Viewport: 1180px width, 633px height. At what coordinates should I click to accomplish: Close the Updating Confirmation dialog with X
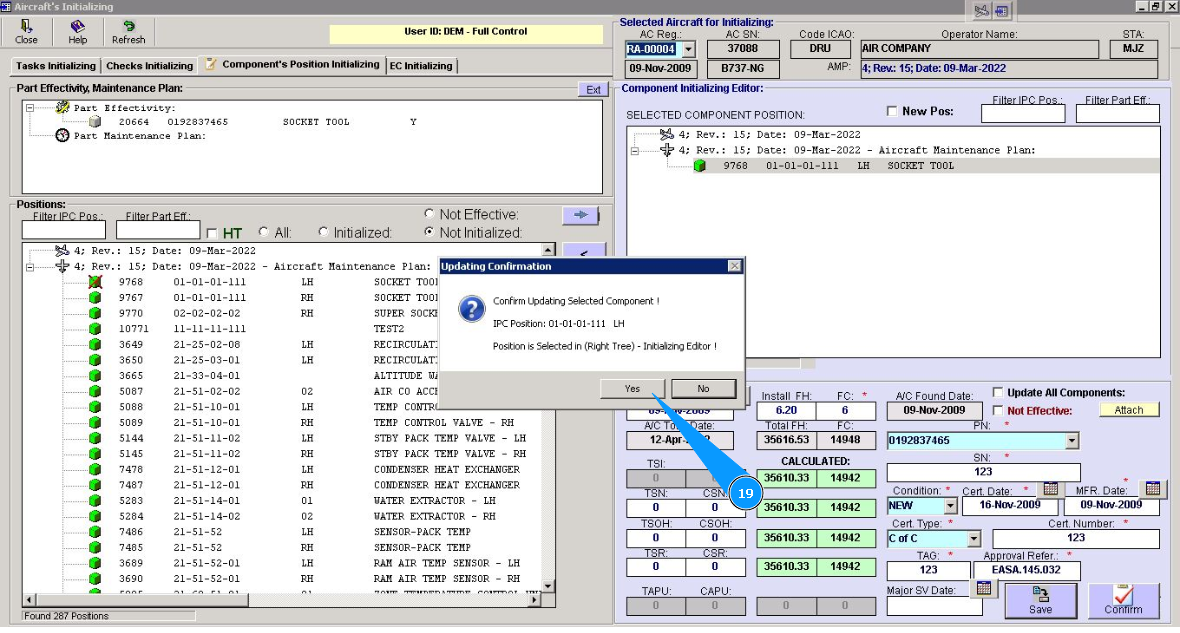coord(735,267)
